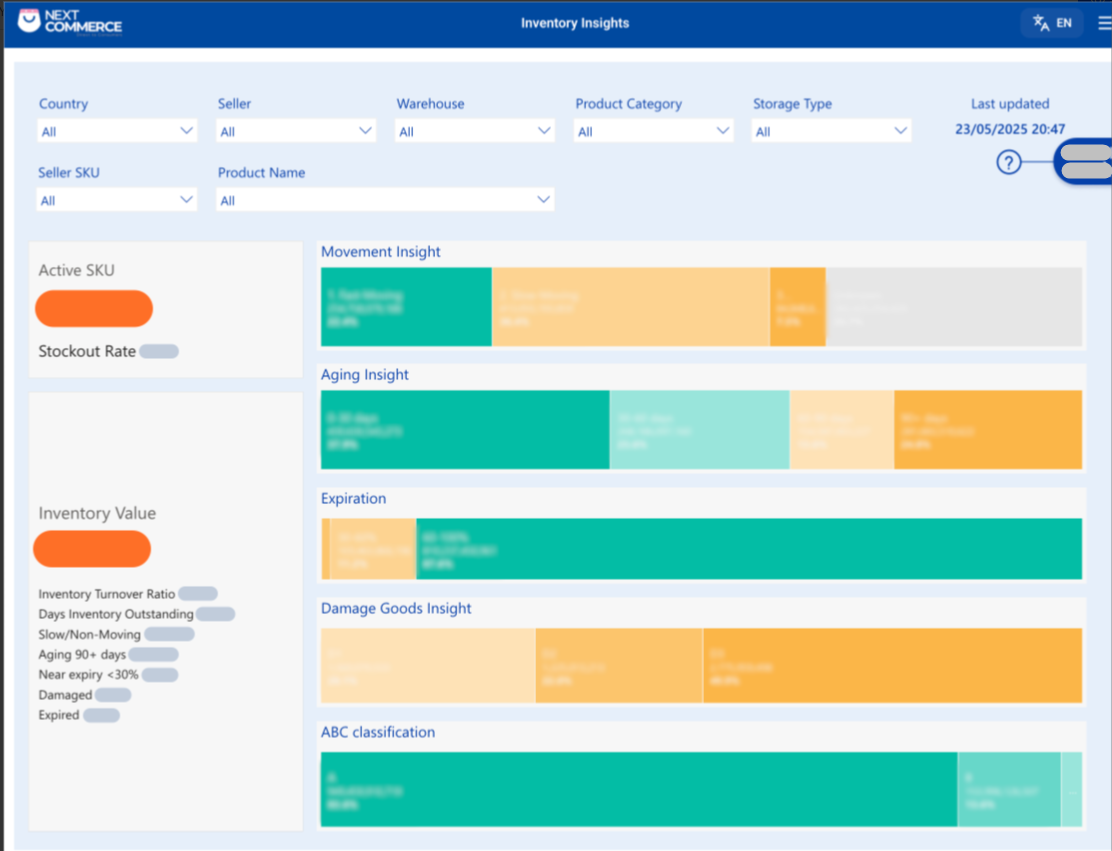Screen dimensions: 1112x851
Task: Click the blue floating panel beside help icon
Action: coord(1084,162)
